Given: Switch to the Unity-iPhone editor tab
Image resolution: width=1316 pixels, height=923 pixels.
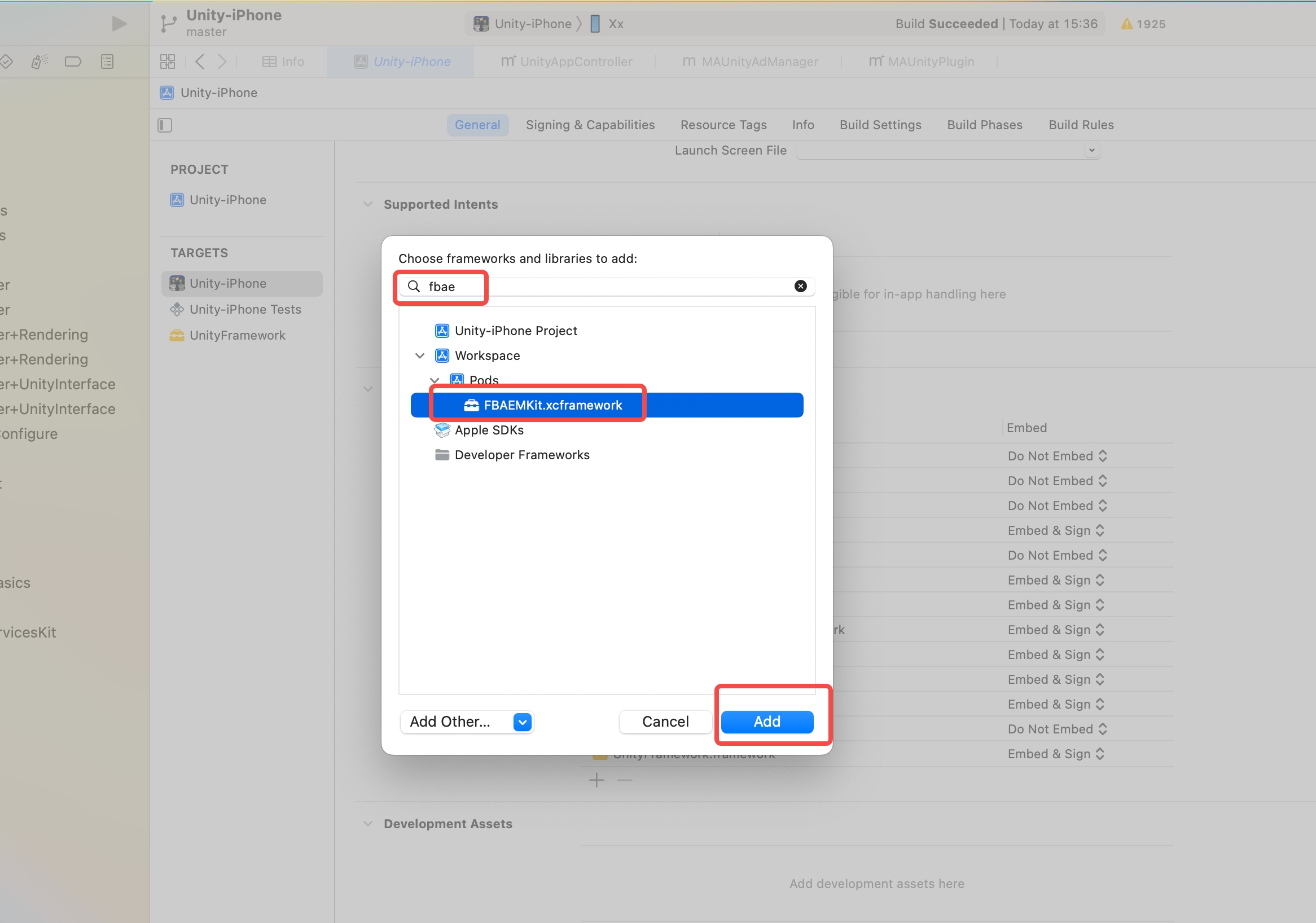Looking at the screenshot, I should tap(402, 61).
